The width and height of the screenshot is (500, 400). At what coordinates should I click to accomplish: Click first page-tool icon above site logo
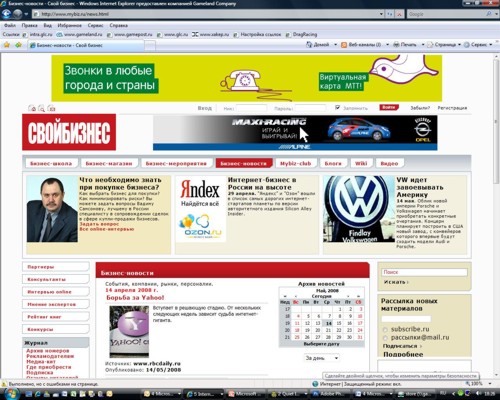pos(32,108)
